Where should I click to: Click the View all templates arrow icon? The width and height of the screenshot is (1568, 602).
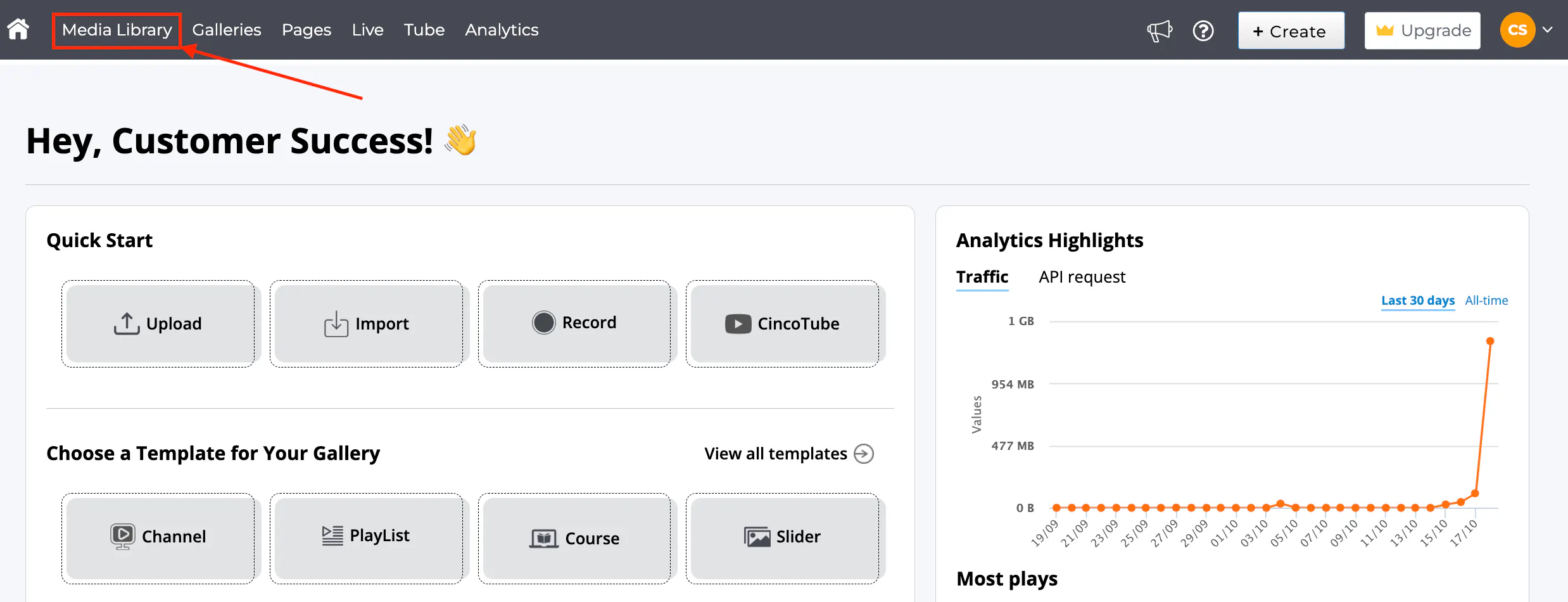[864, 454]
